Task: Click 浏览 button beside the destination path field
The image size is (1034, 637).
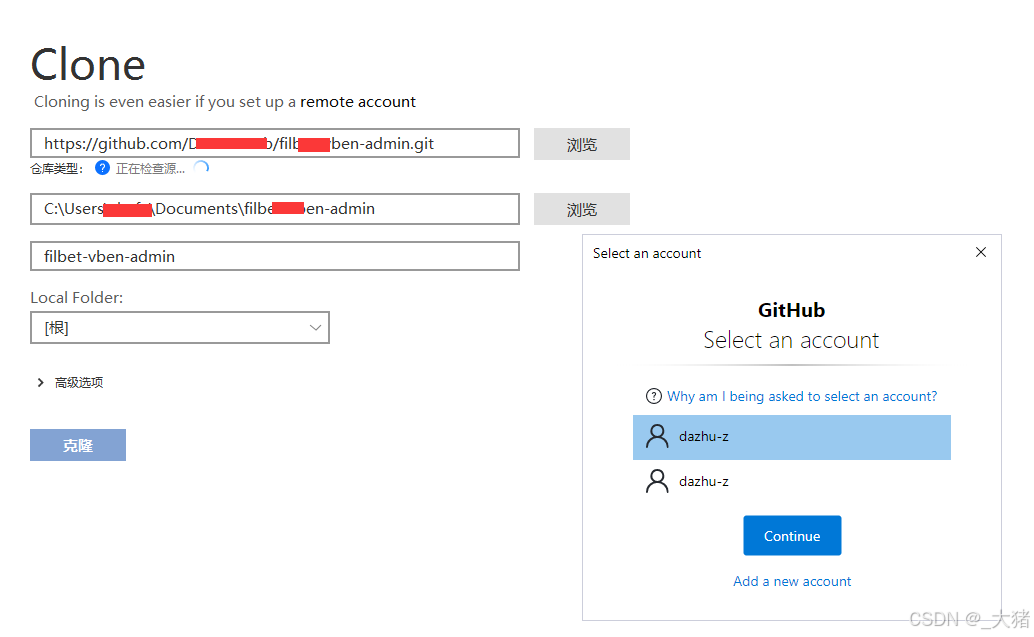Action: 582,209
